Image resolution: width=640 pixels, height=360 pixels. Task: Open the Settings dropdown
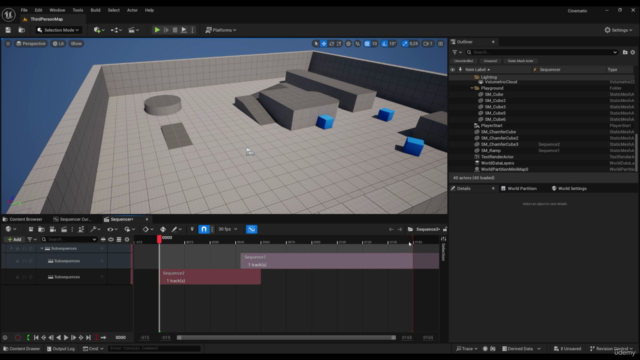(618, 30)
